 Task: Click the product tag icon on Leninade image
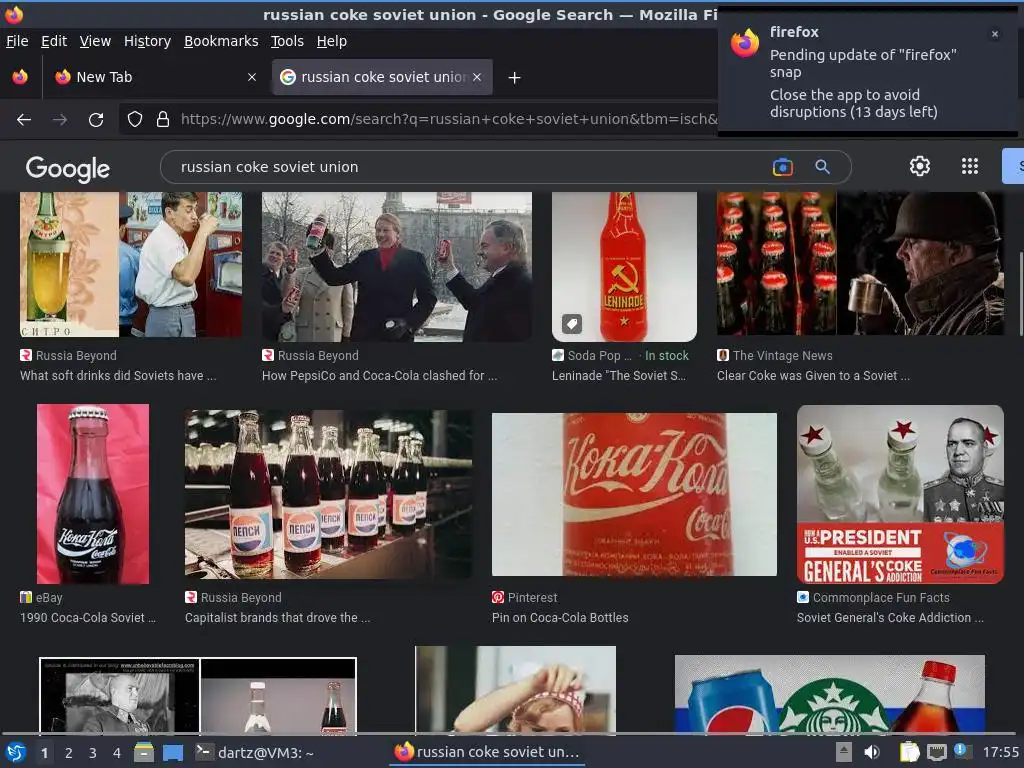click(571, 323)
